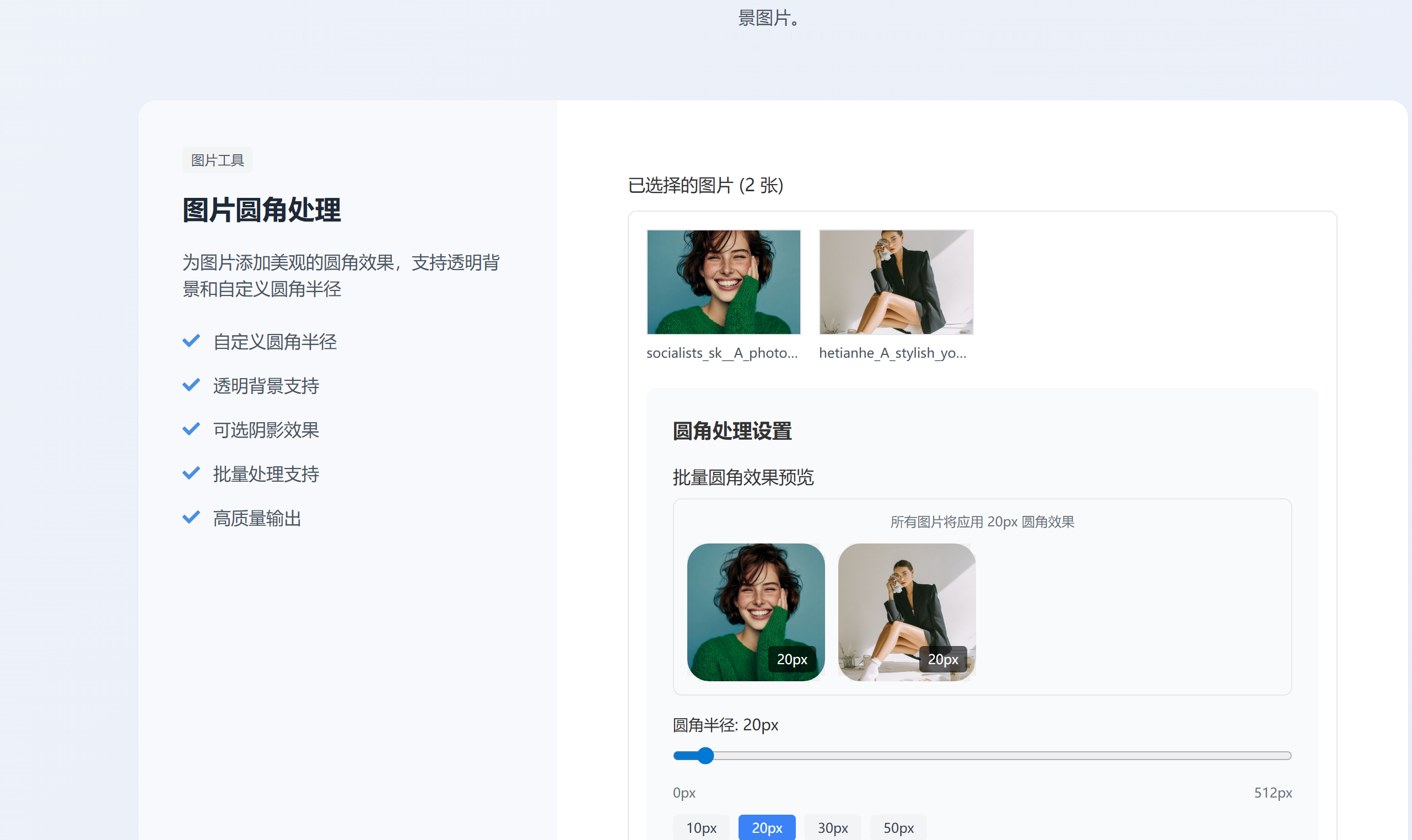Click the 圆角半径 slider handle
This screenshot has height=840, width=1412.
click(x=705, y=756)
